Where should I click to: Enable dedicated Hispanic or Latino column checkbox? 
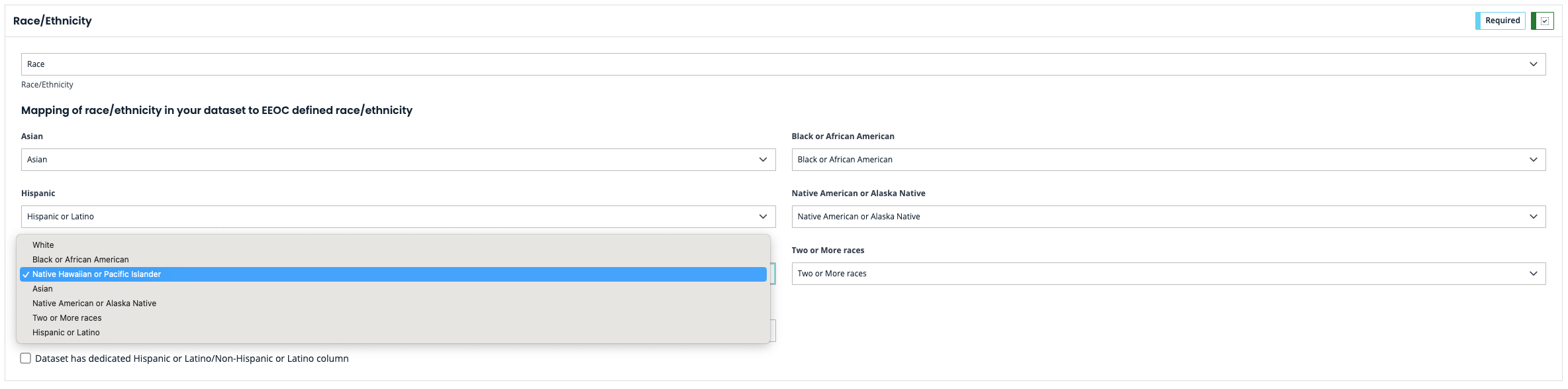pyautogui.click(x=26, y=359)
